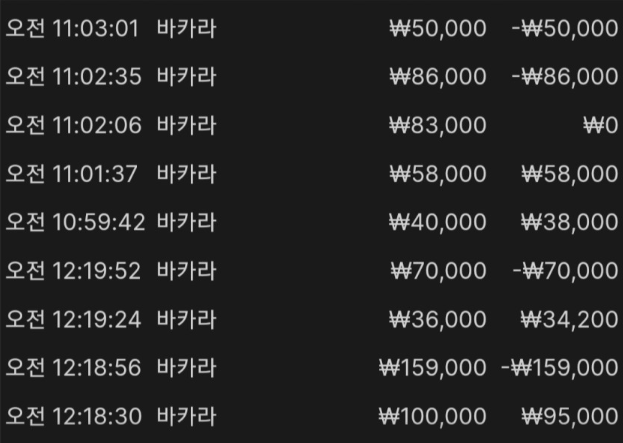Click the ₩0 result value
Viewport: 623px width, 443px height.
600,125
